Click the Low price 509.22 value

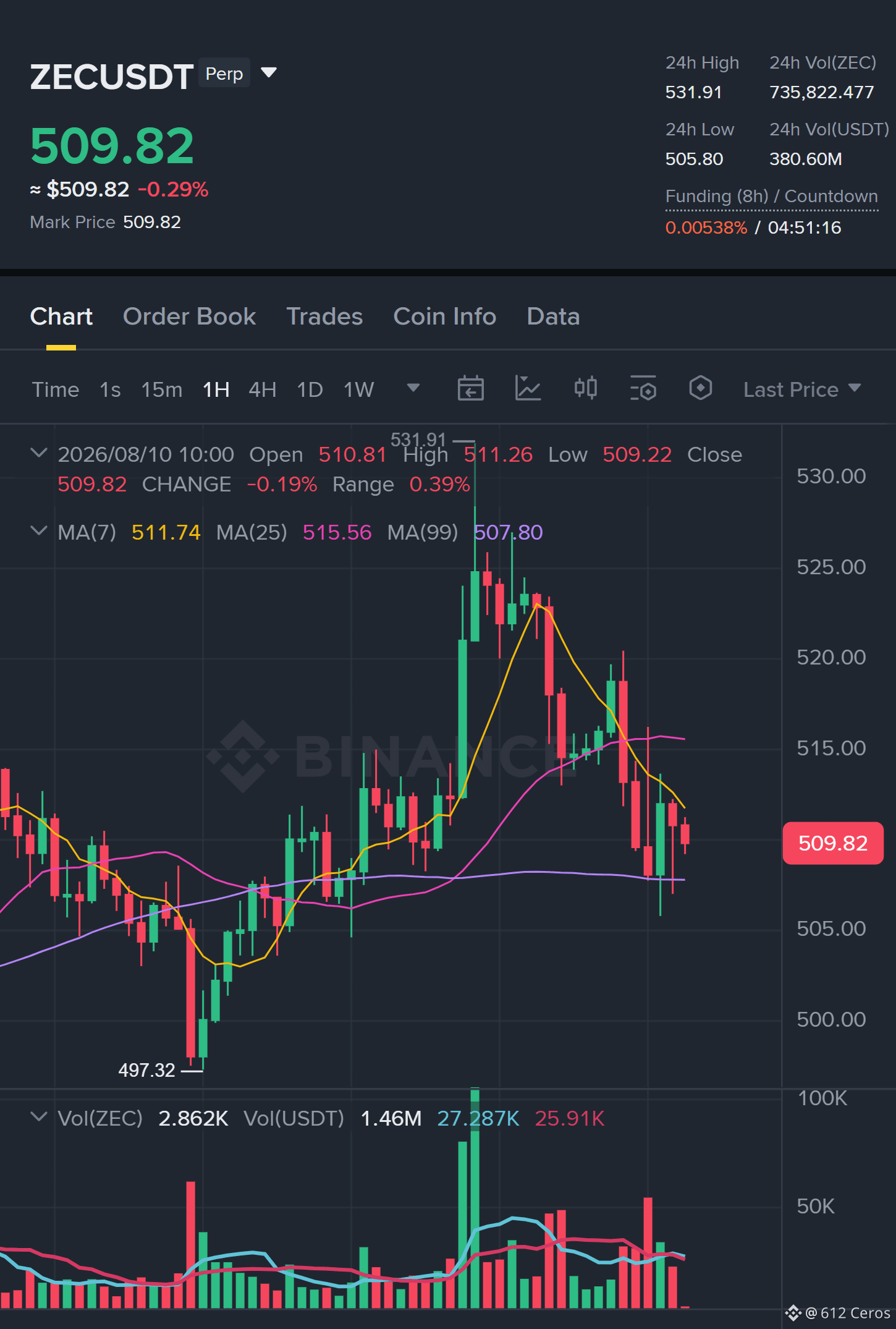tap(637, 454)
